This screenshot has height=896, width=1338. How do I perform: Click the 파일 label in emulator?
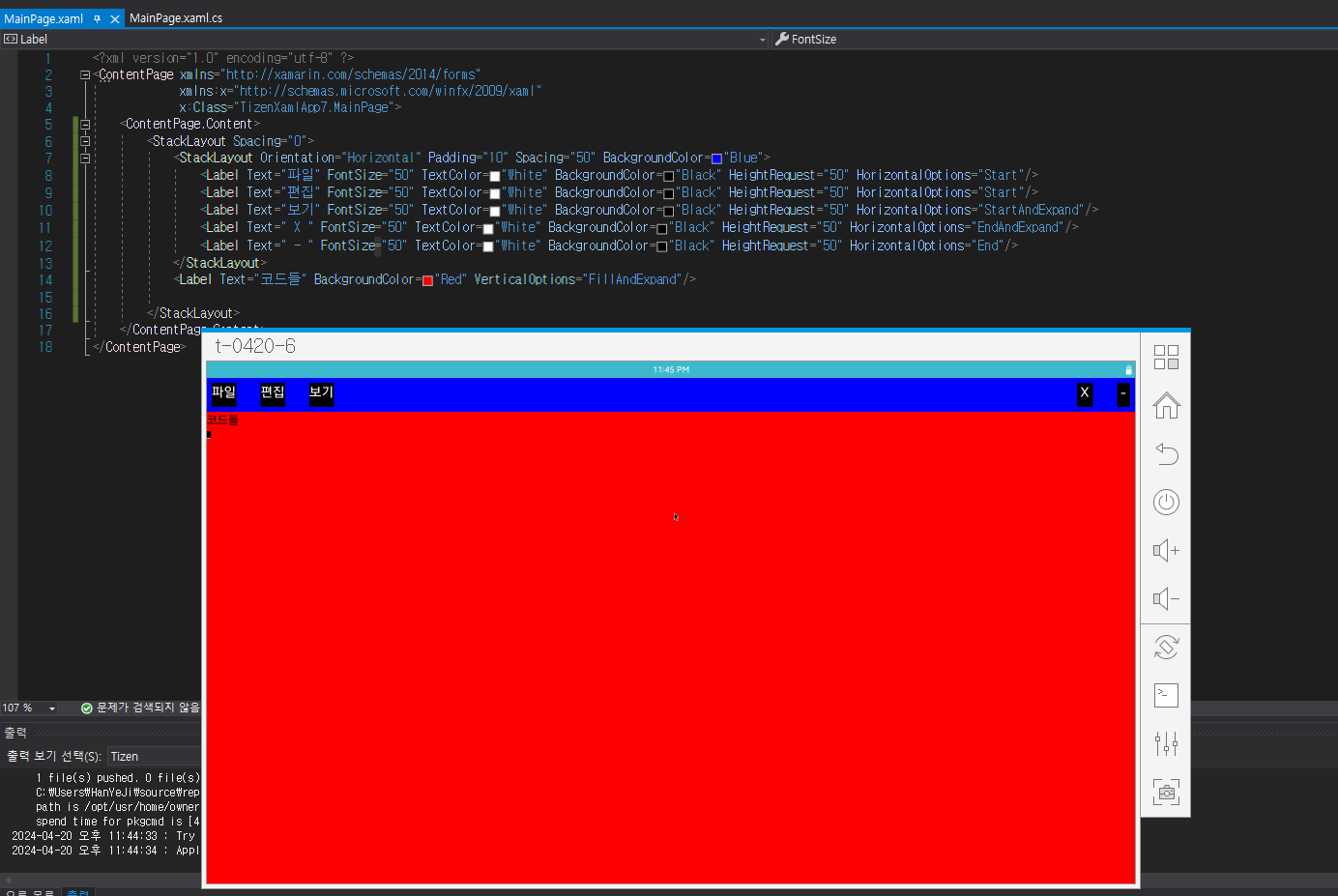[x=223, y=392]
